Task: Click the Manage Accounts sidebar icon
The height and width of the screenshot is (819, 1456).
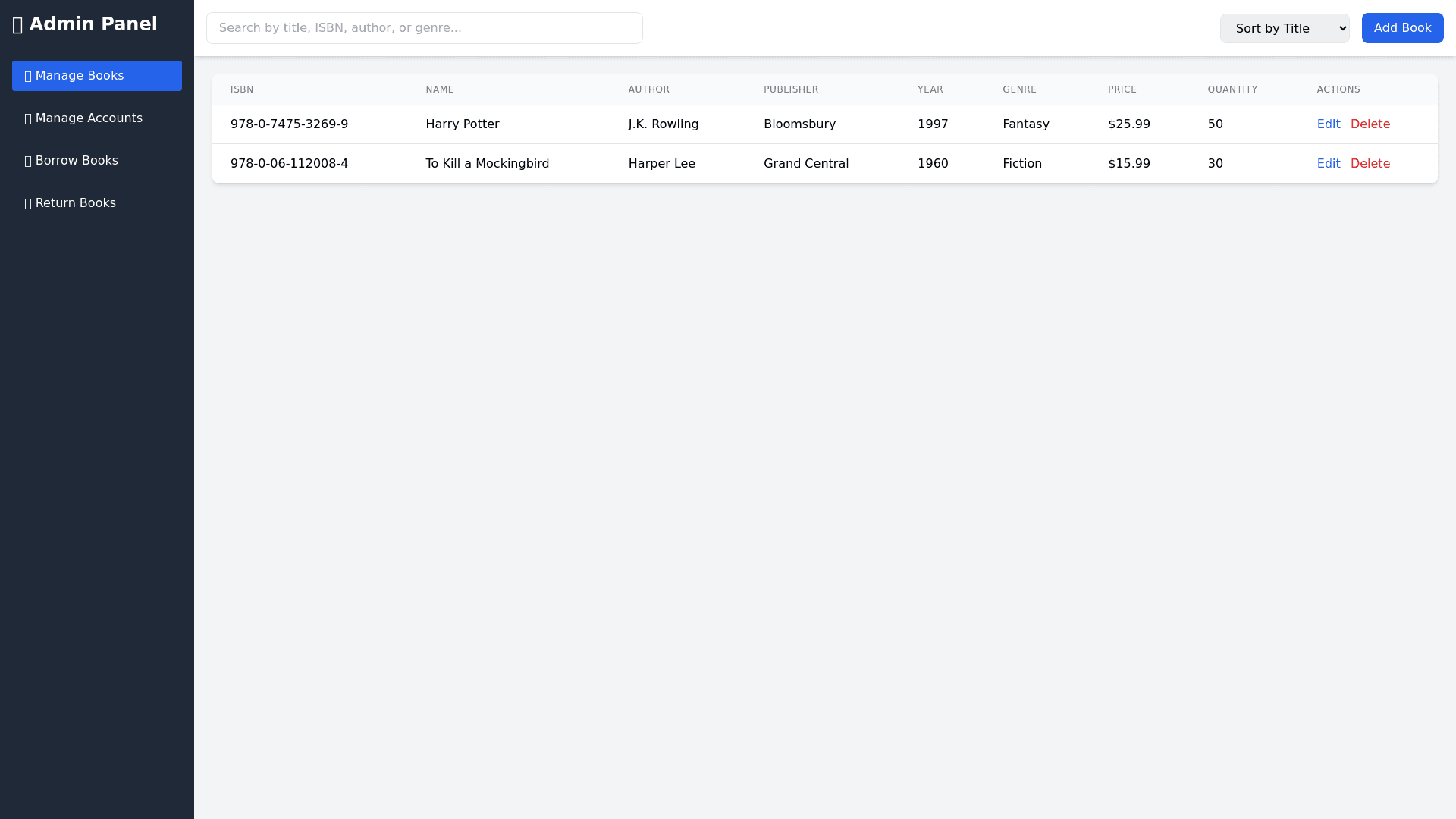Action: [28, 118]
